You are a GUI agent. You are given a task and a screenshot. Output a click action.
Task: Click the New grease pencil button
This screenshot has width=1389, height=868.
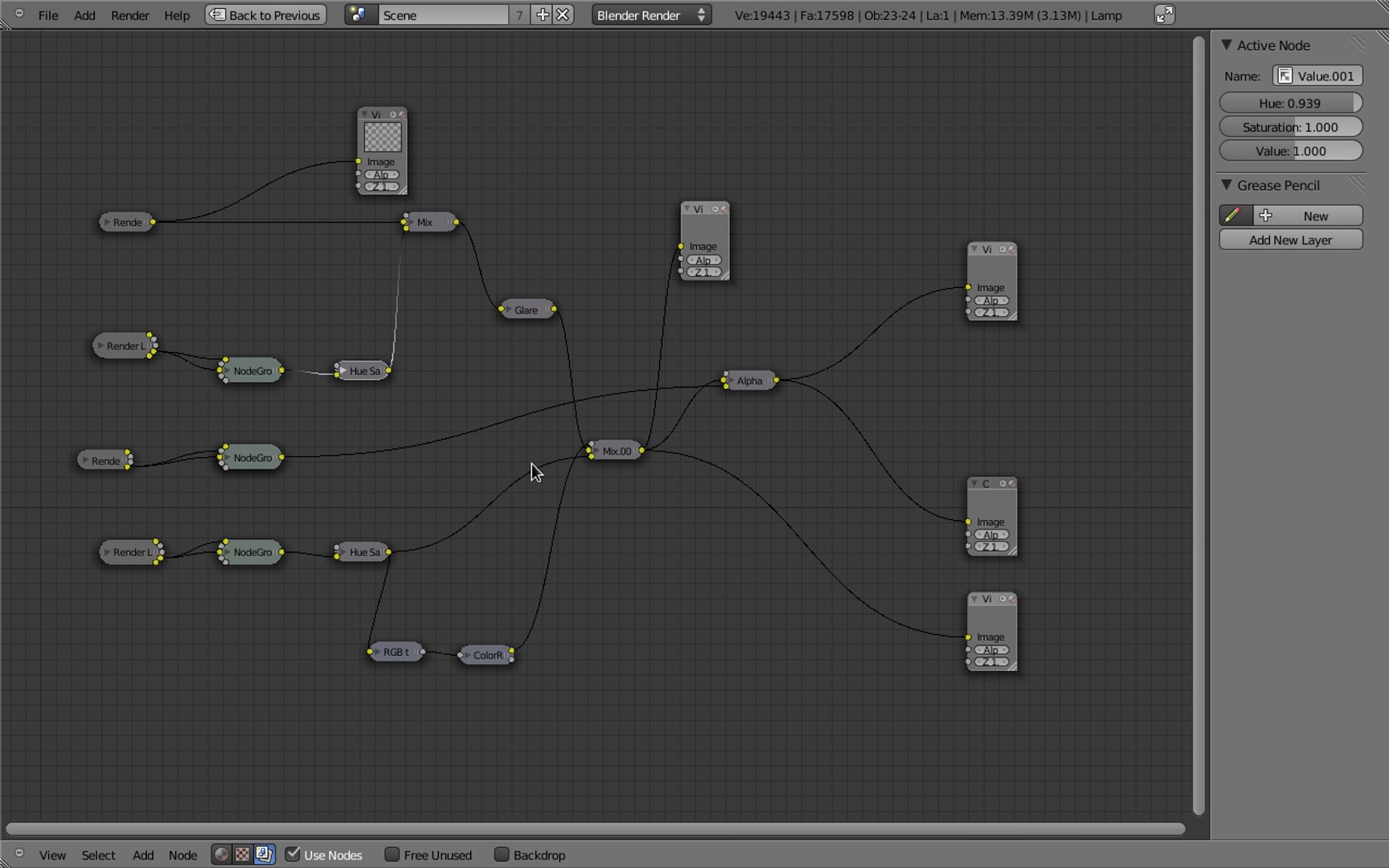(1307, 215)
